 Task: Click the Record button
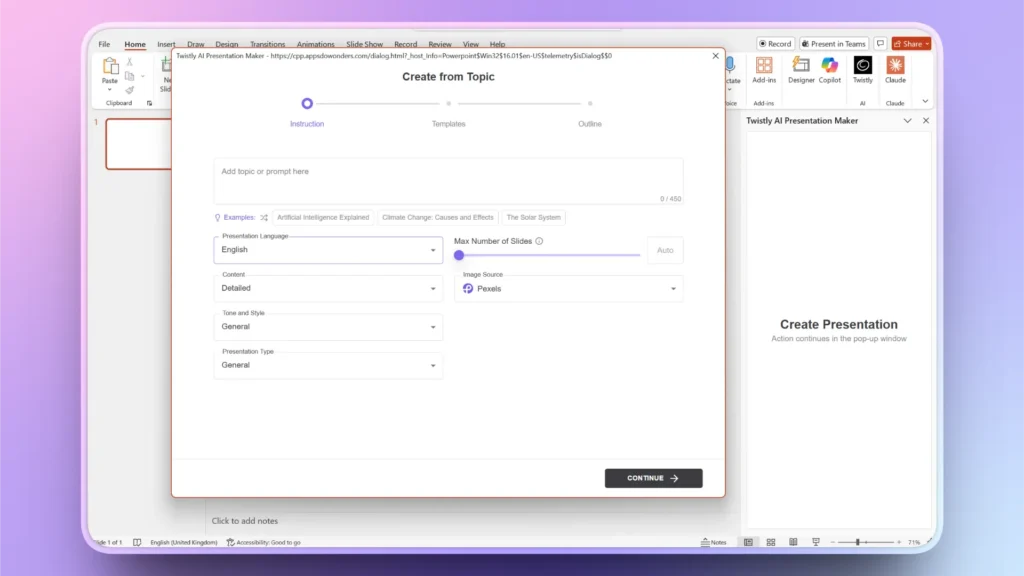point(775,44)
